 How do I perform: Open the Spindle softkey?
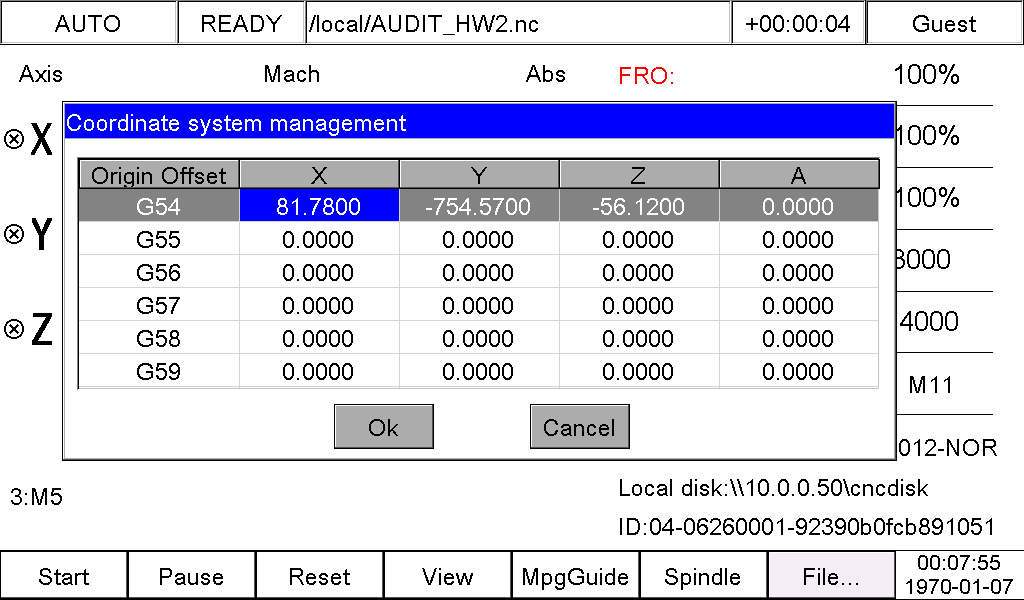(703, 576)
